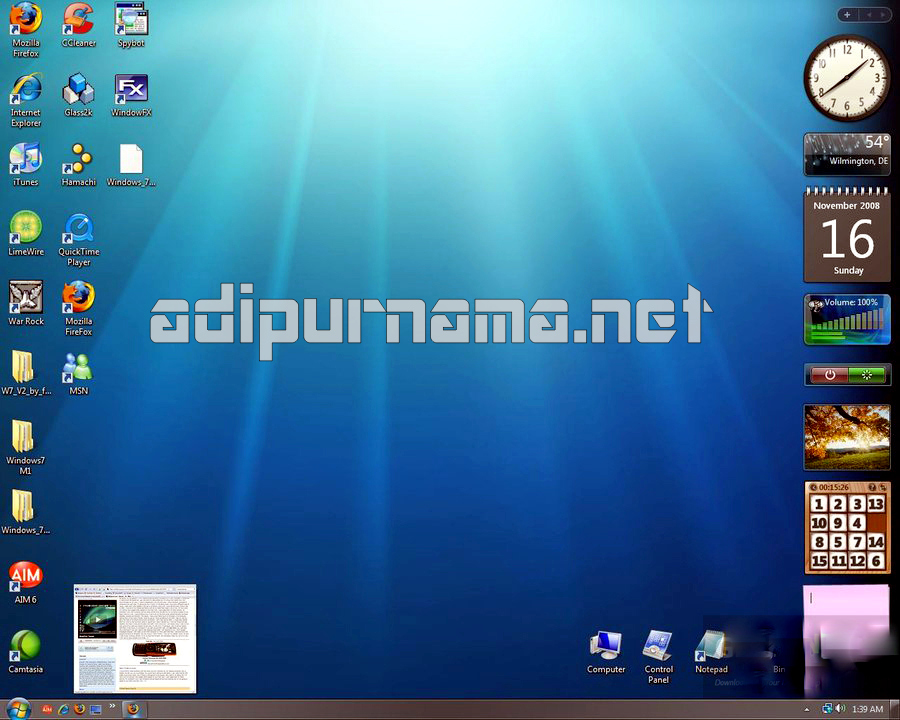Click the puzzle gadget help icon

(872, 487)
